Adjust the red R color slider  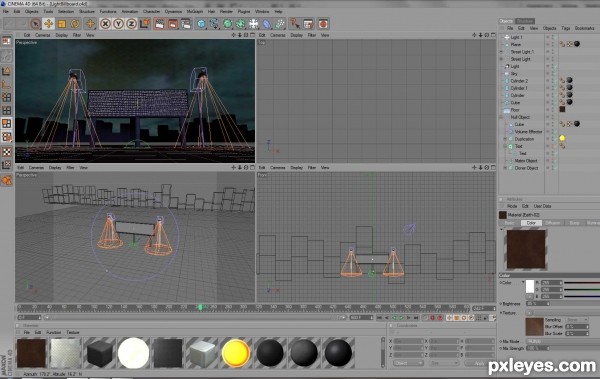pos(582,283)
